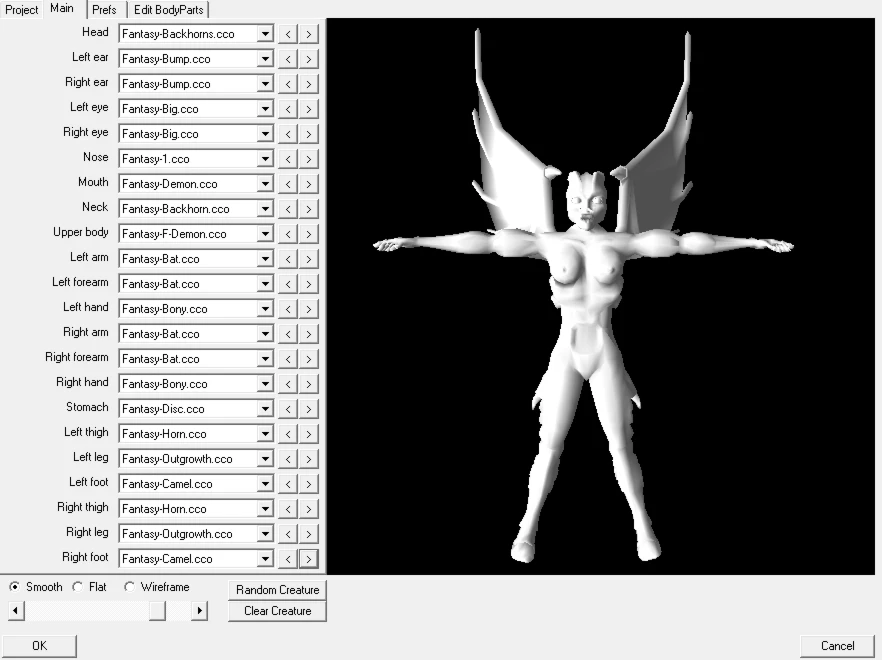
Task: Click the slider's right arrow
Action: [x=199, y=610]
